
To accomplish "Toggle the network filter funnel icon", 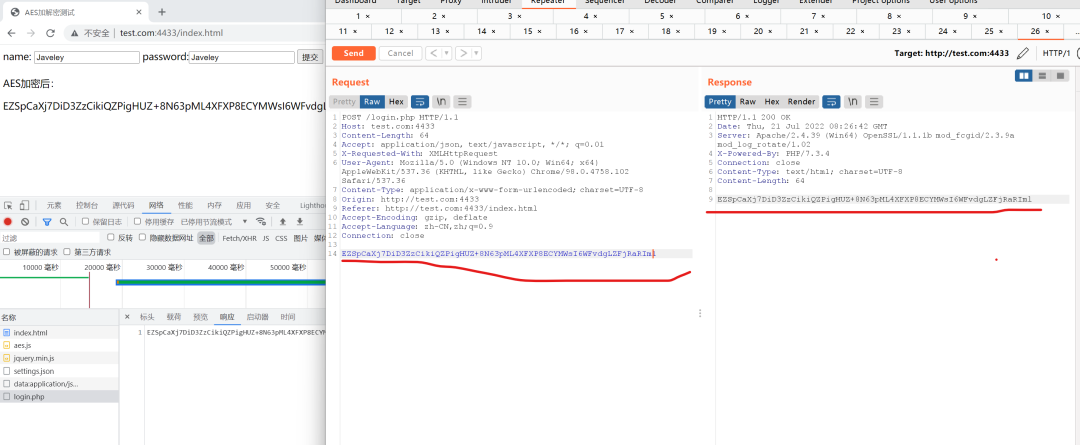I will point(47,222).
